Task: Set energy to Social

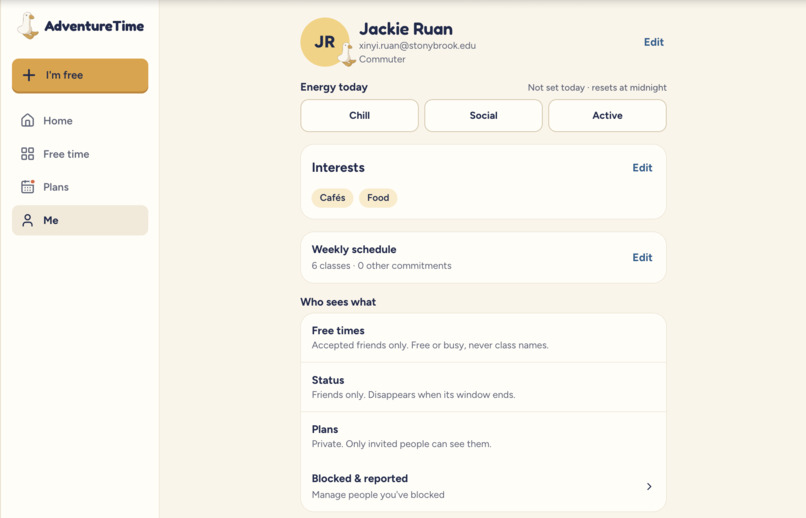Action: point(483,116)
